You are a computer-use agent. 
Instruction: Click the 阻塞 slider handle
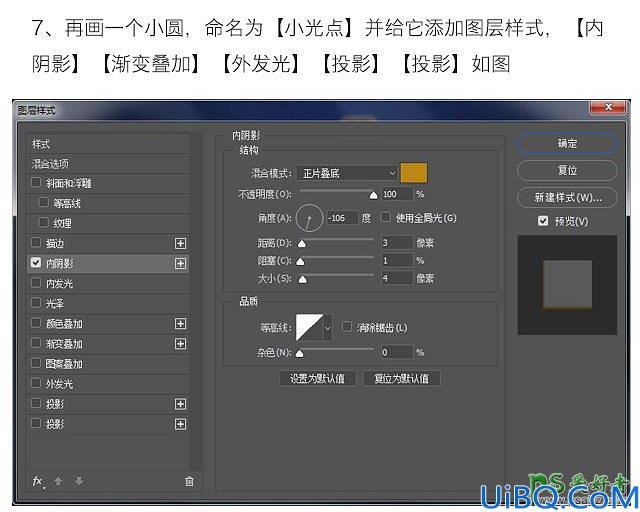point(300,262)
